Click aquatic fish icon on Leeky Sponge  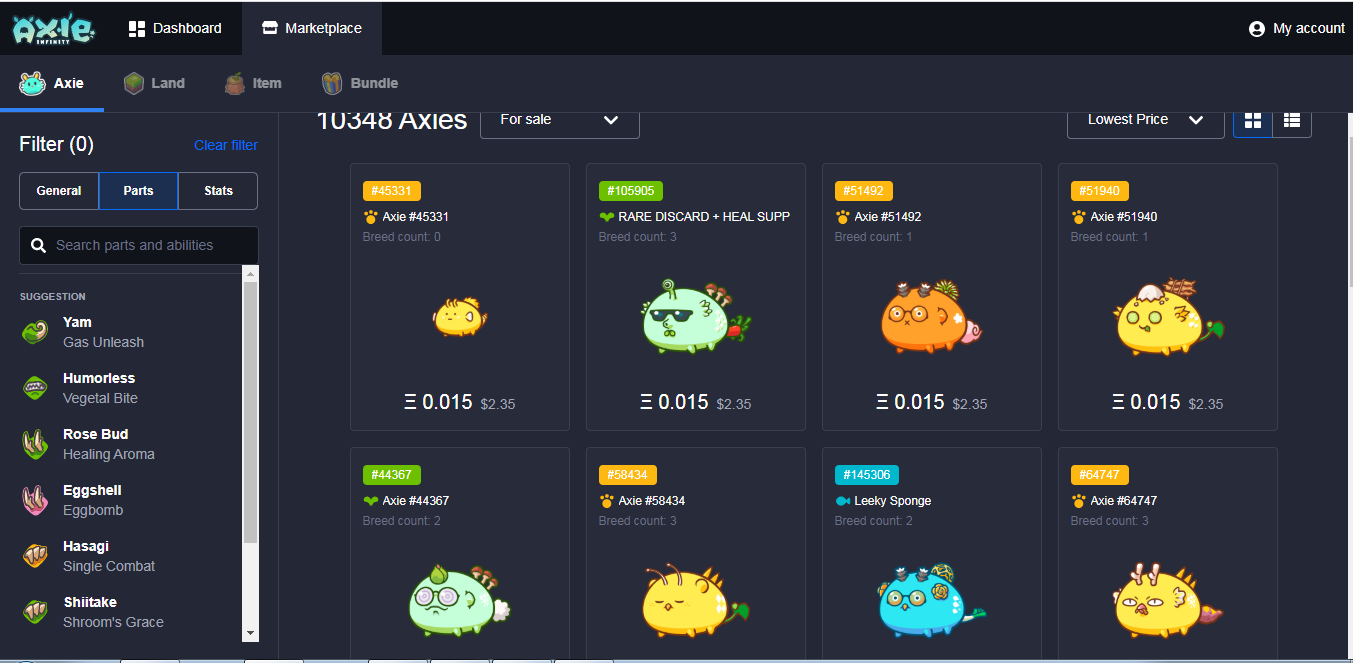pos(842,500)
